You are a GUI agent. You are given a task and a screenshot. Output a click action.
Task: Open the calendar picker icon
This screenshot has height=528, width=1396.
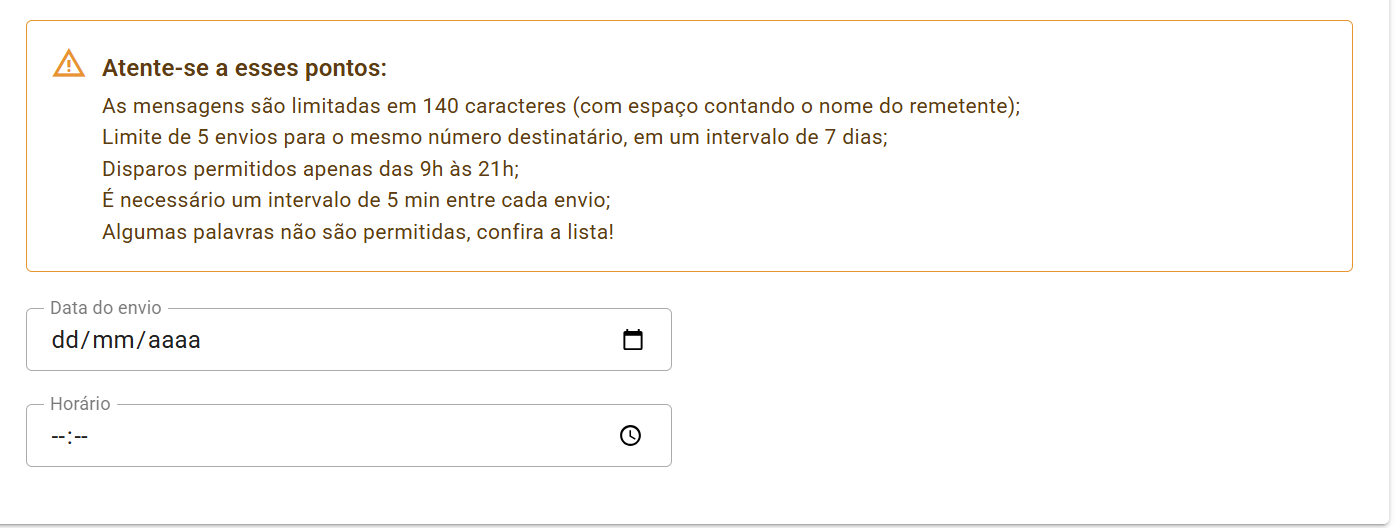pos(632,340)
